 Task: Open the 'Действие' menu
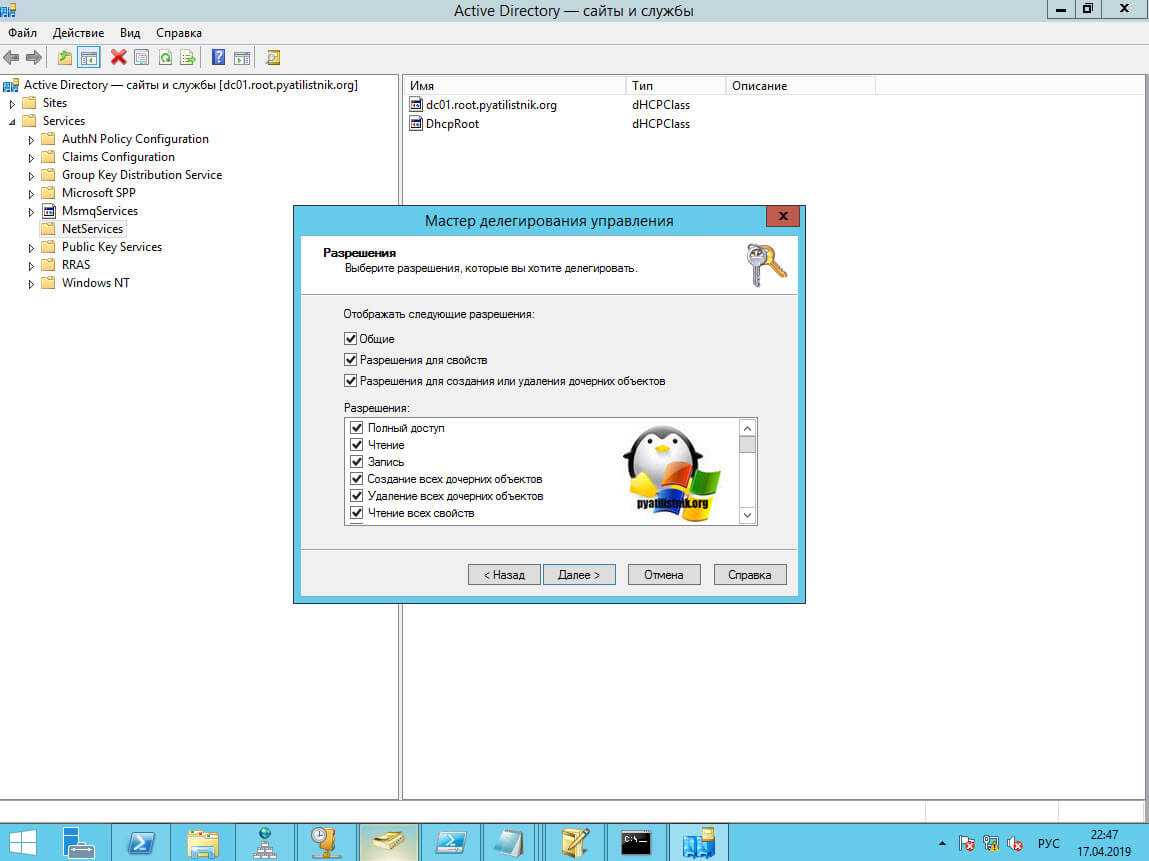click(78, 33)
